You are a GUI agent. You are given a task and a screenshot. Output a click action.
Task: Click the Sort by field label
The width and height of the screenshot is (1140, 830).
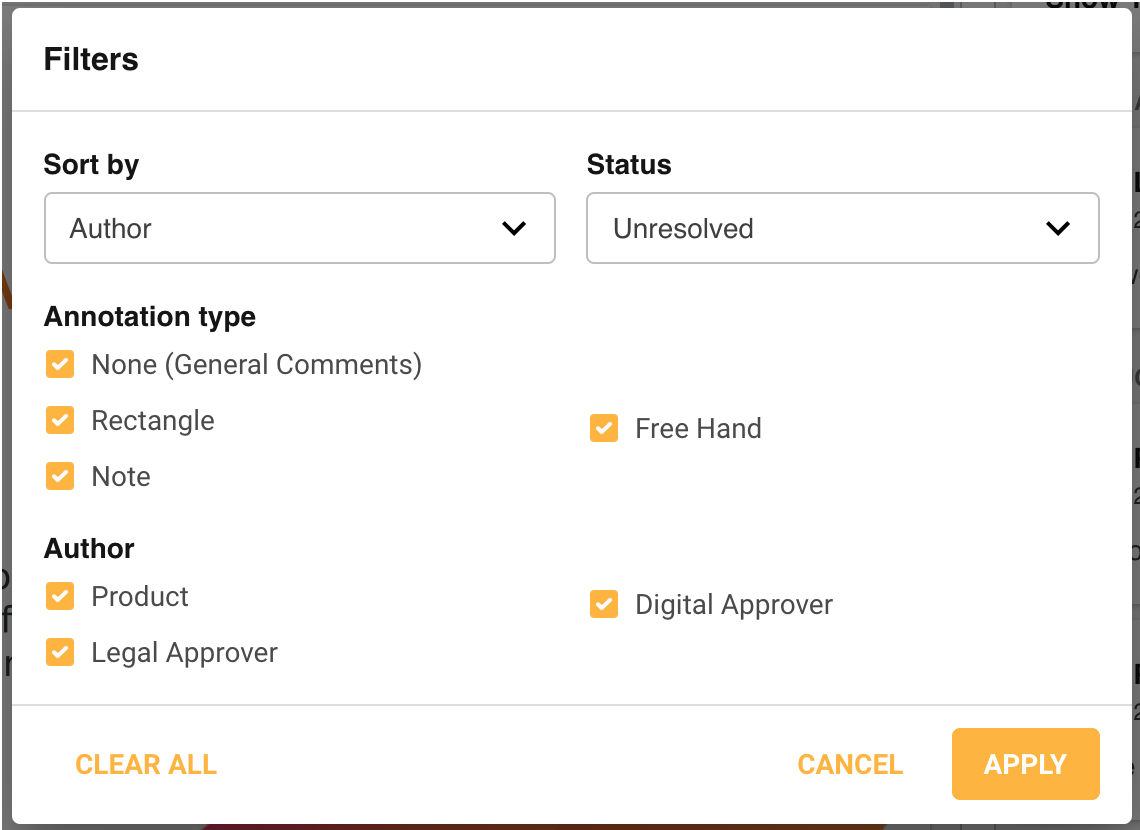point(91,164)
